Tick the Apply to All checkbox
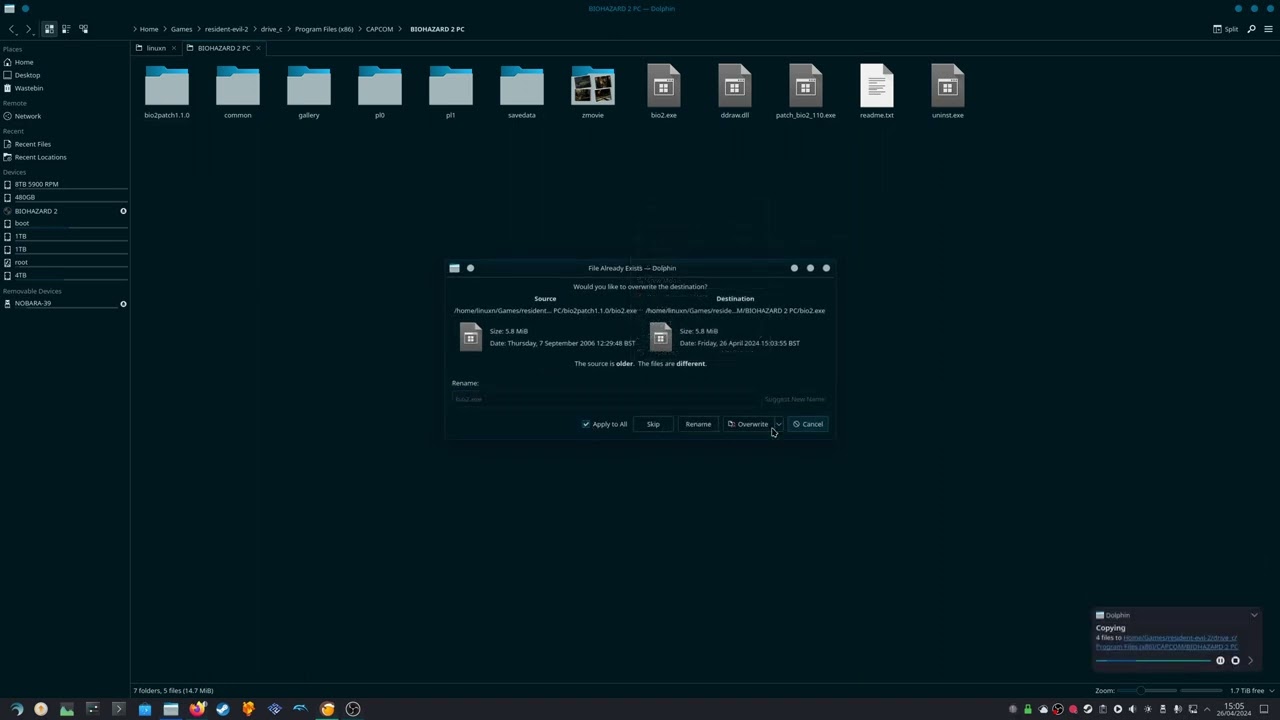Screen dimensions: 1280x720 (586, 424)
